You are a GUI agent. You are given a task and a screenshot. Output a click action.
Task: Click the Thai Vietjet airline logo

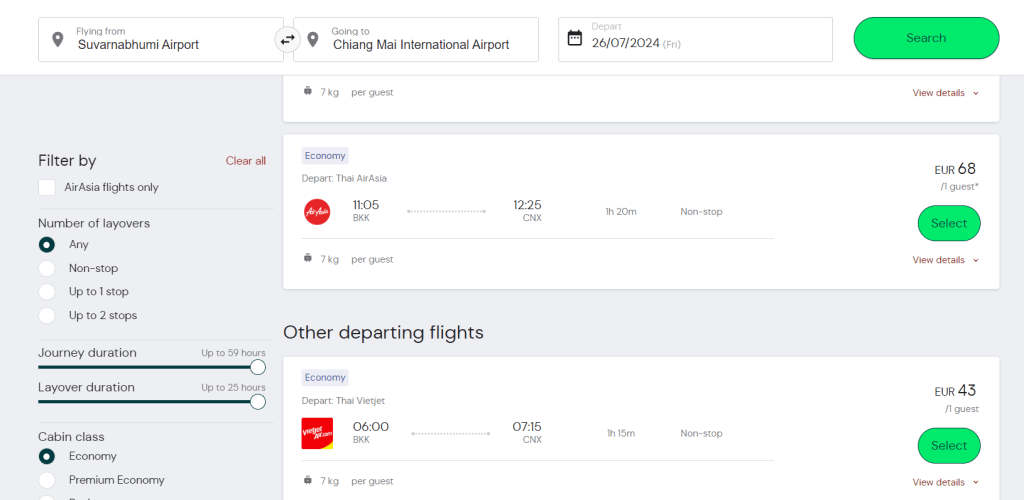click(317, 433)
